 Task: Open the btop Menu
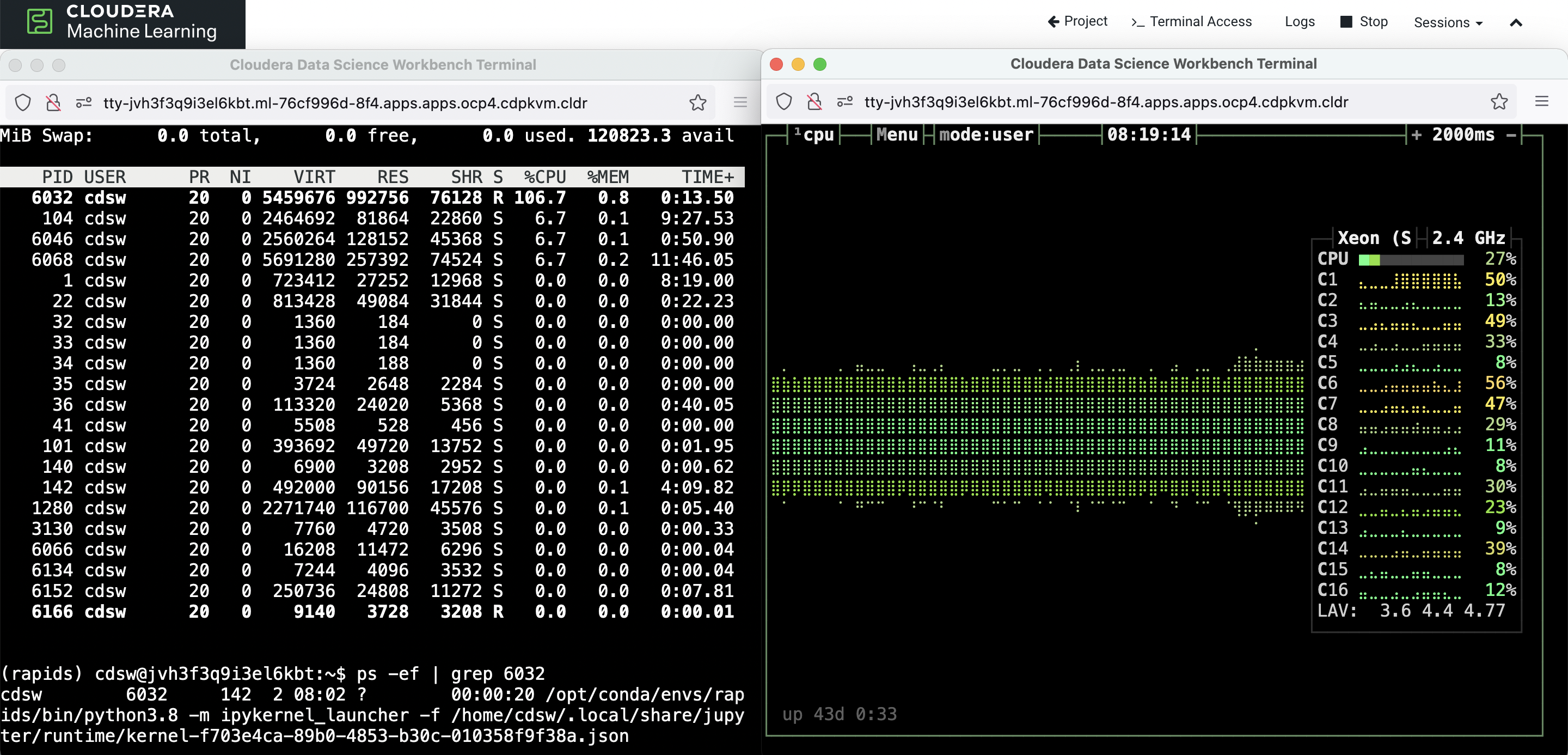coord(897,135)
